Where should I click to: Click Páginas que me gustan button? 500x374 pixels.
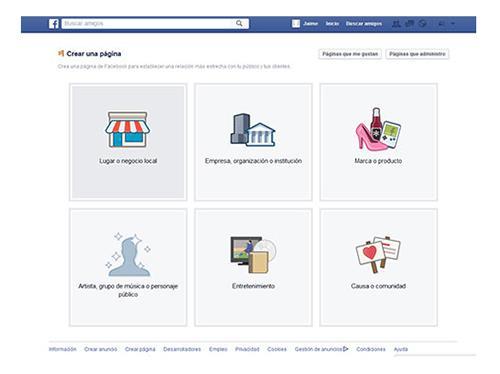coord(350,54)
